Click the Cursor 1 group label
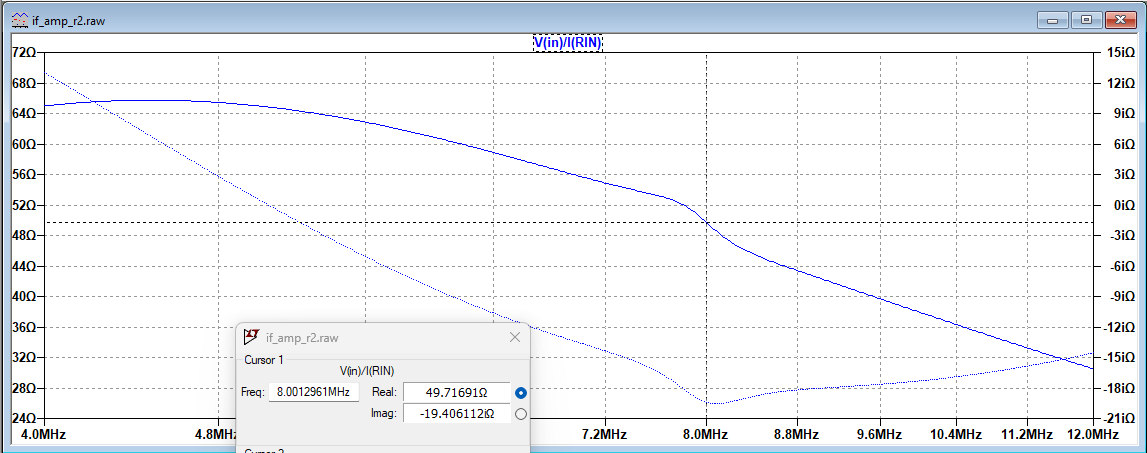The height and width of the screenshot is (453, 1147). [x=263, y=360]
